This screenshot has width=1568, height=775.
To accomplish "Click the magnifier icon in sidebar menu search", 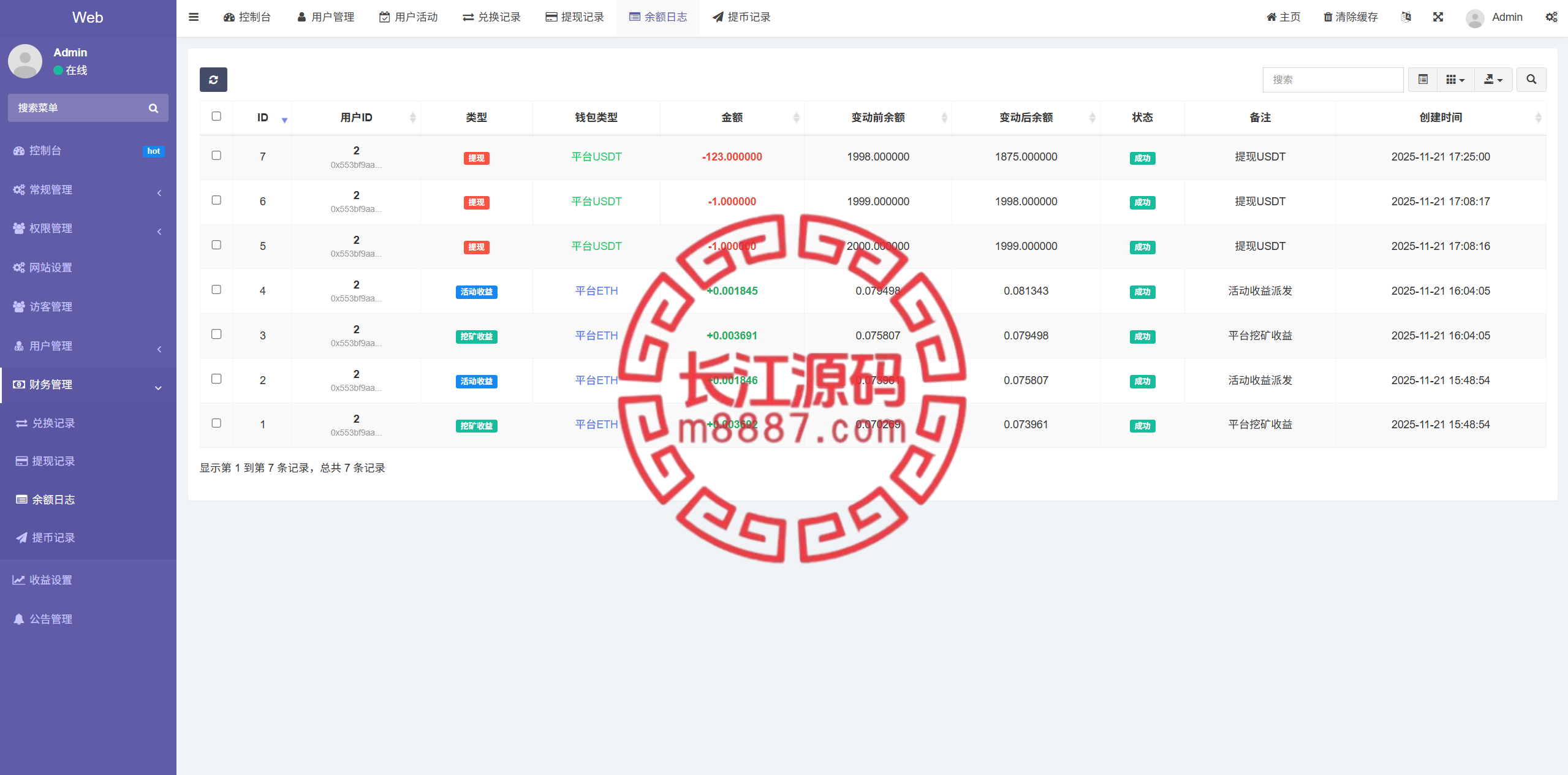I will point(153,108).
